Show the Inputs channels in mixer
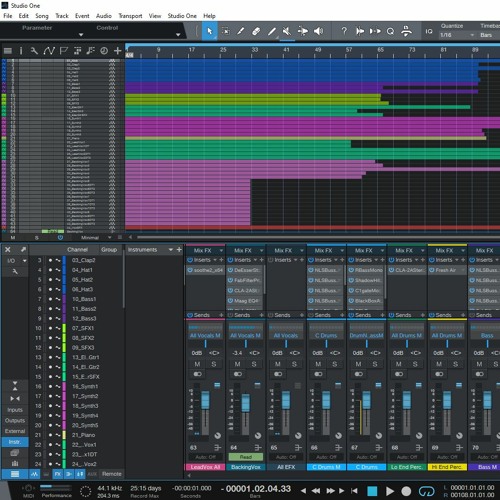This screenshot has width=500, height=500. click(x=15, y=410)
